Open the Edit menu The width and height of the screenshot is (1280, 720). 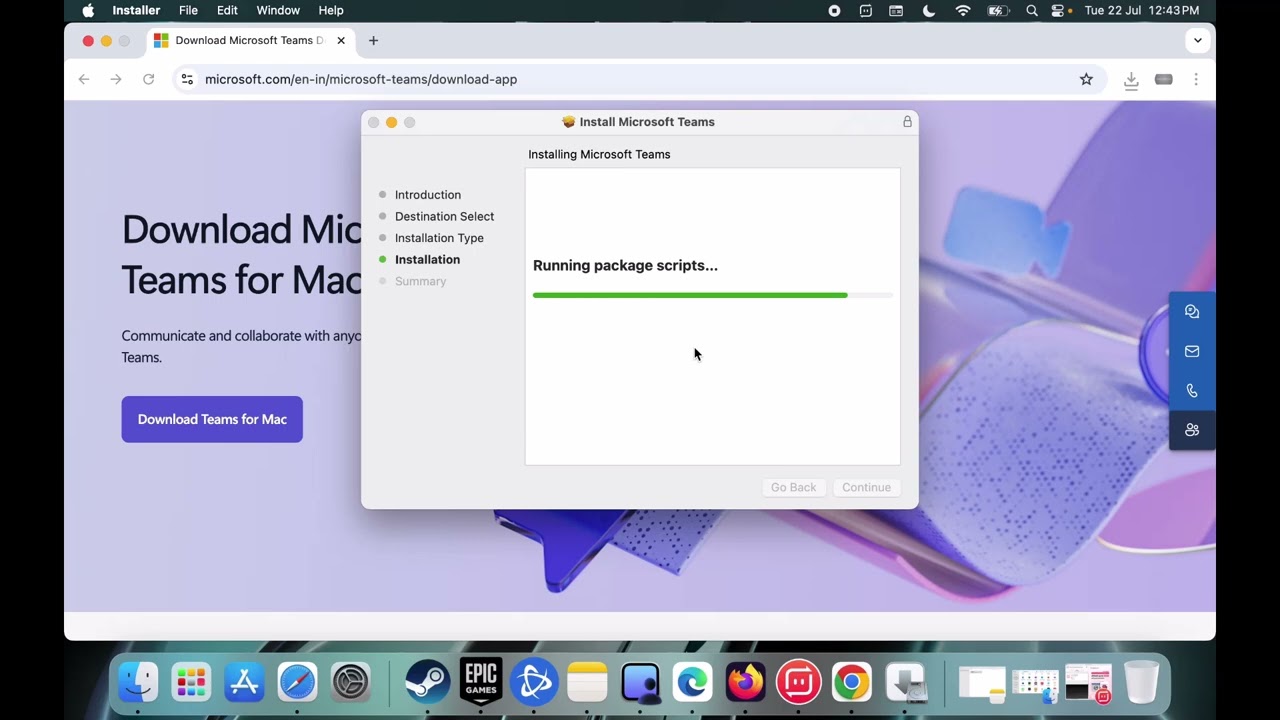pyautogui.click(x=227, y=10)
